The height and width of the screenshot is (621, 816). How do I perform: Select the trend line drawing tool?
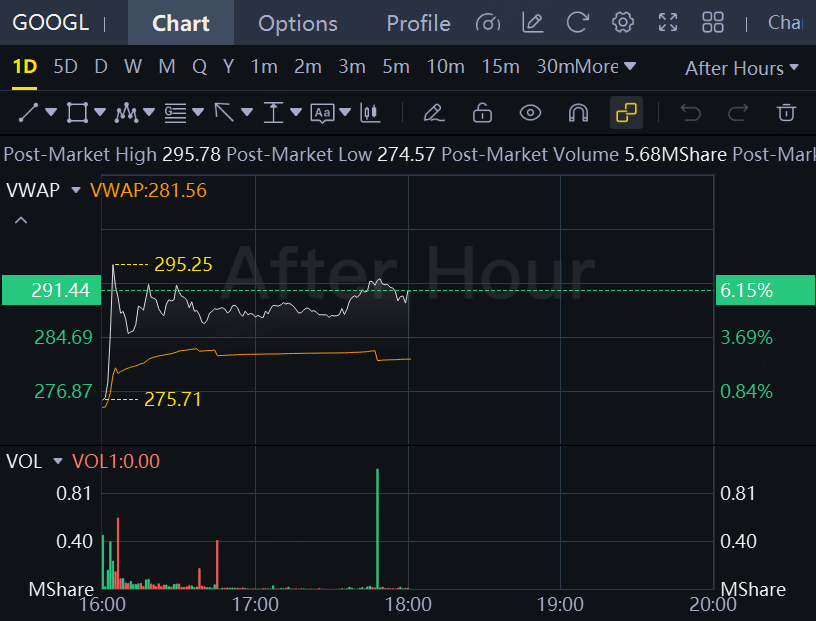point(28,112)
